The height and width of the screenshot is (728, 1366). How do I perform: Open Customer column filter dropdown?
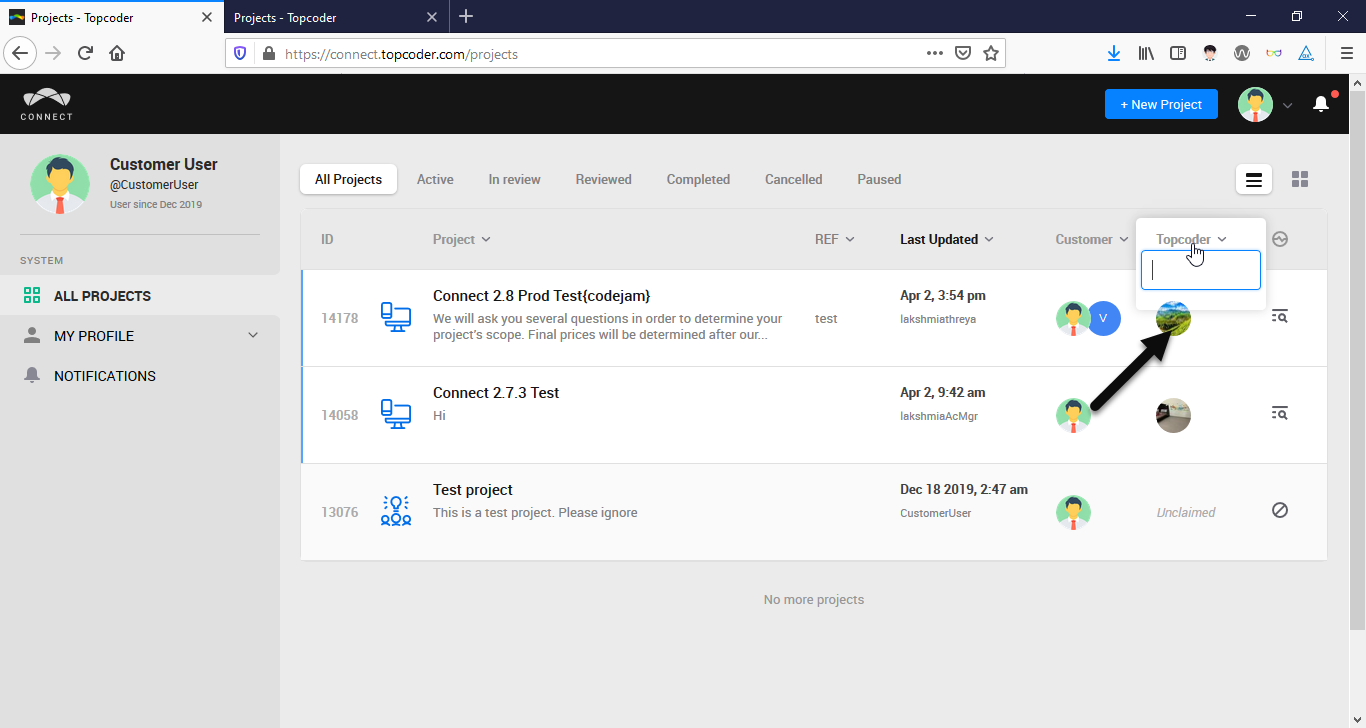tap(1092, 239)
